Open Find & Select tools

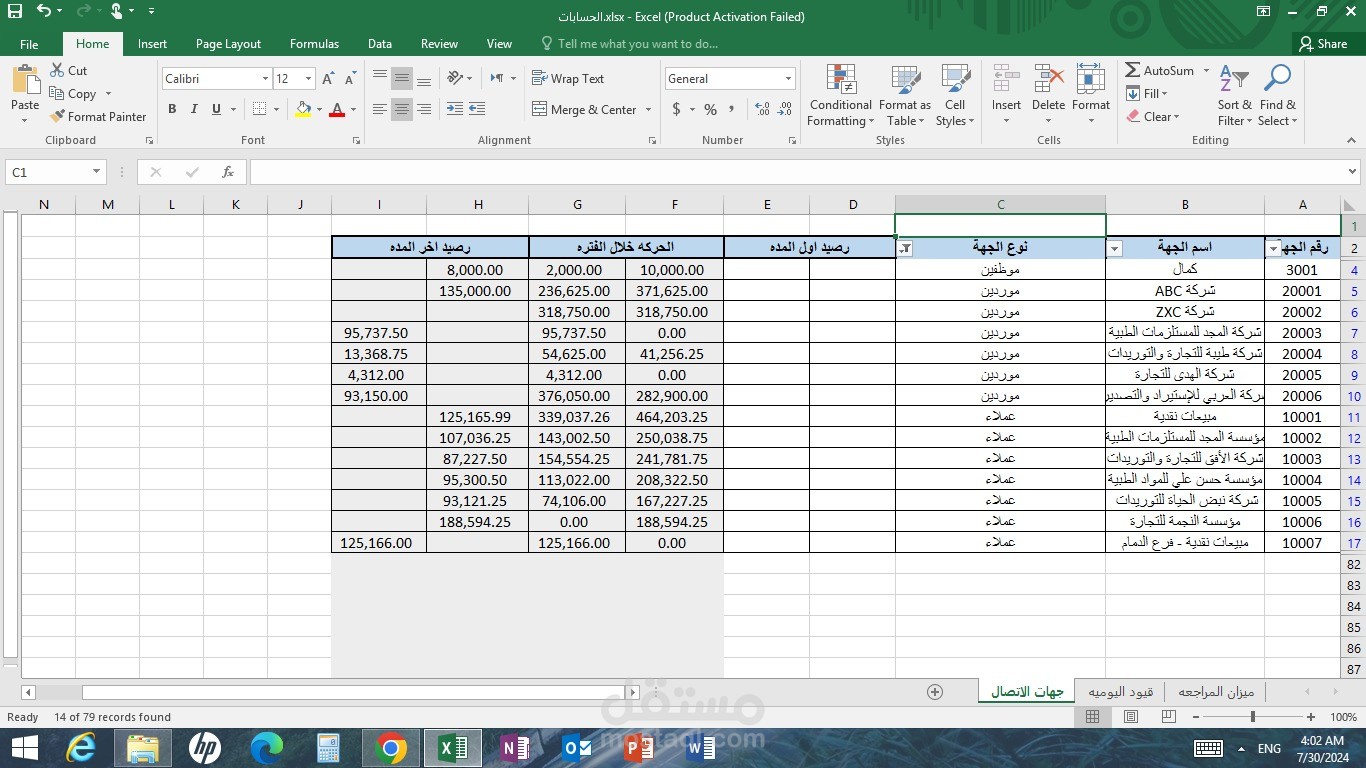[x=1277, y=96]
